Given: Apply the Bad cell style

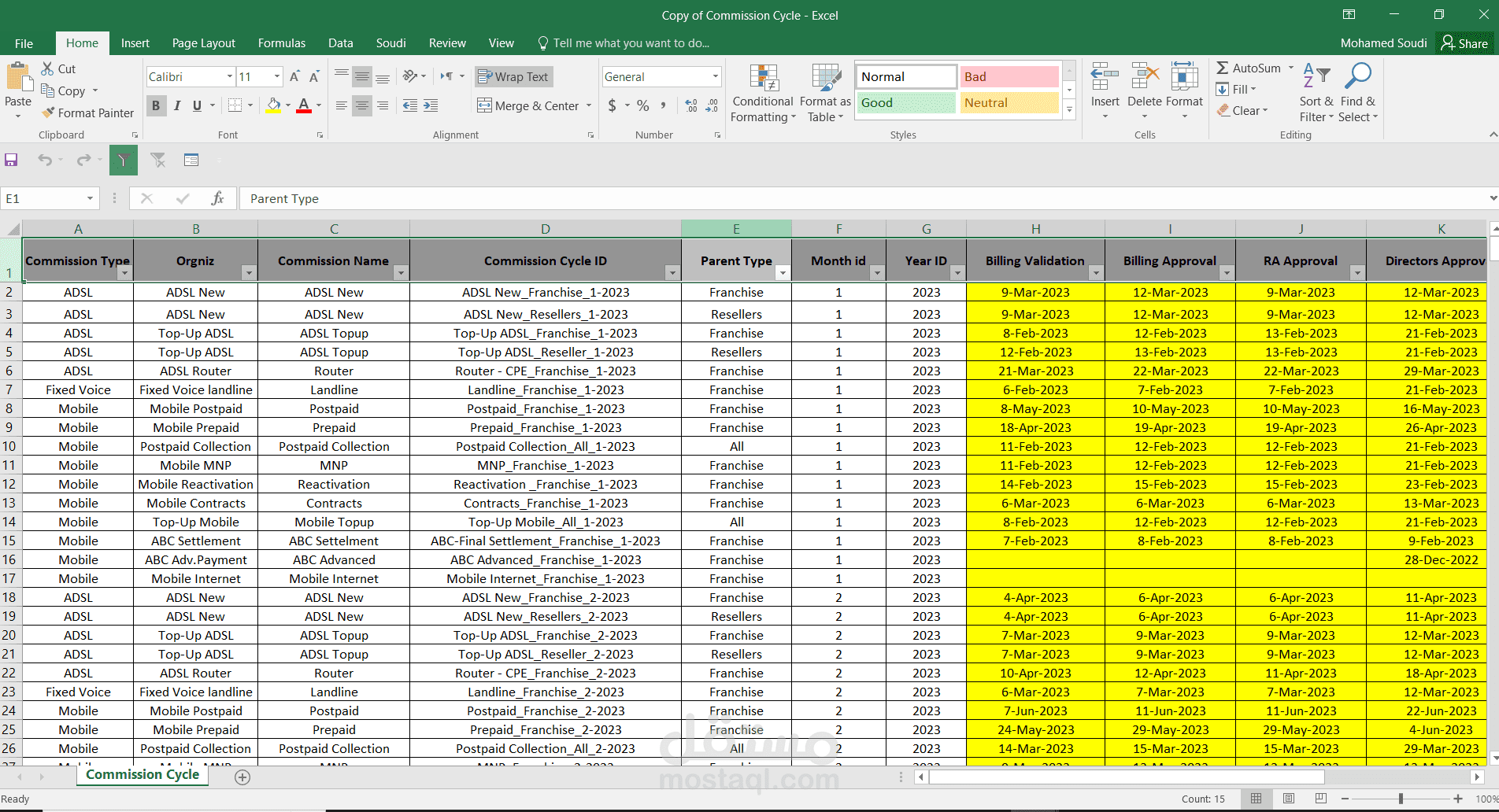Looking at the screenshot, I should click(x=1009, y=76).
